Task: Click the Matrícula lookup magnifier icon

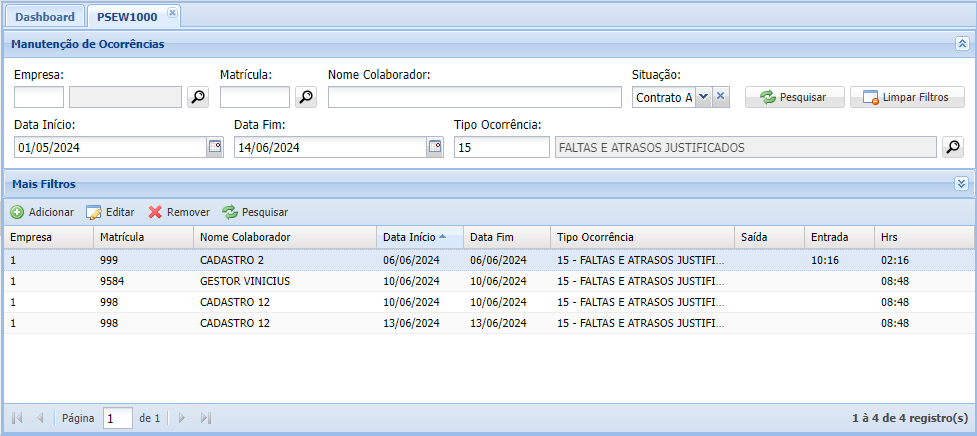Action: [305, 97]
